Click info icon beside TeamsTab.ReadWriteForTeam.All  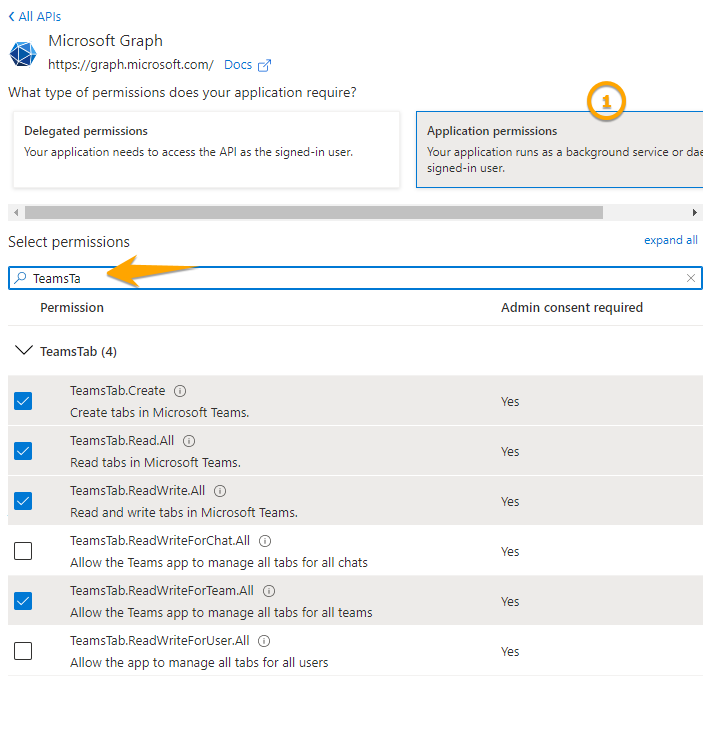pyautogui.click(x=269, y=591)
